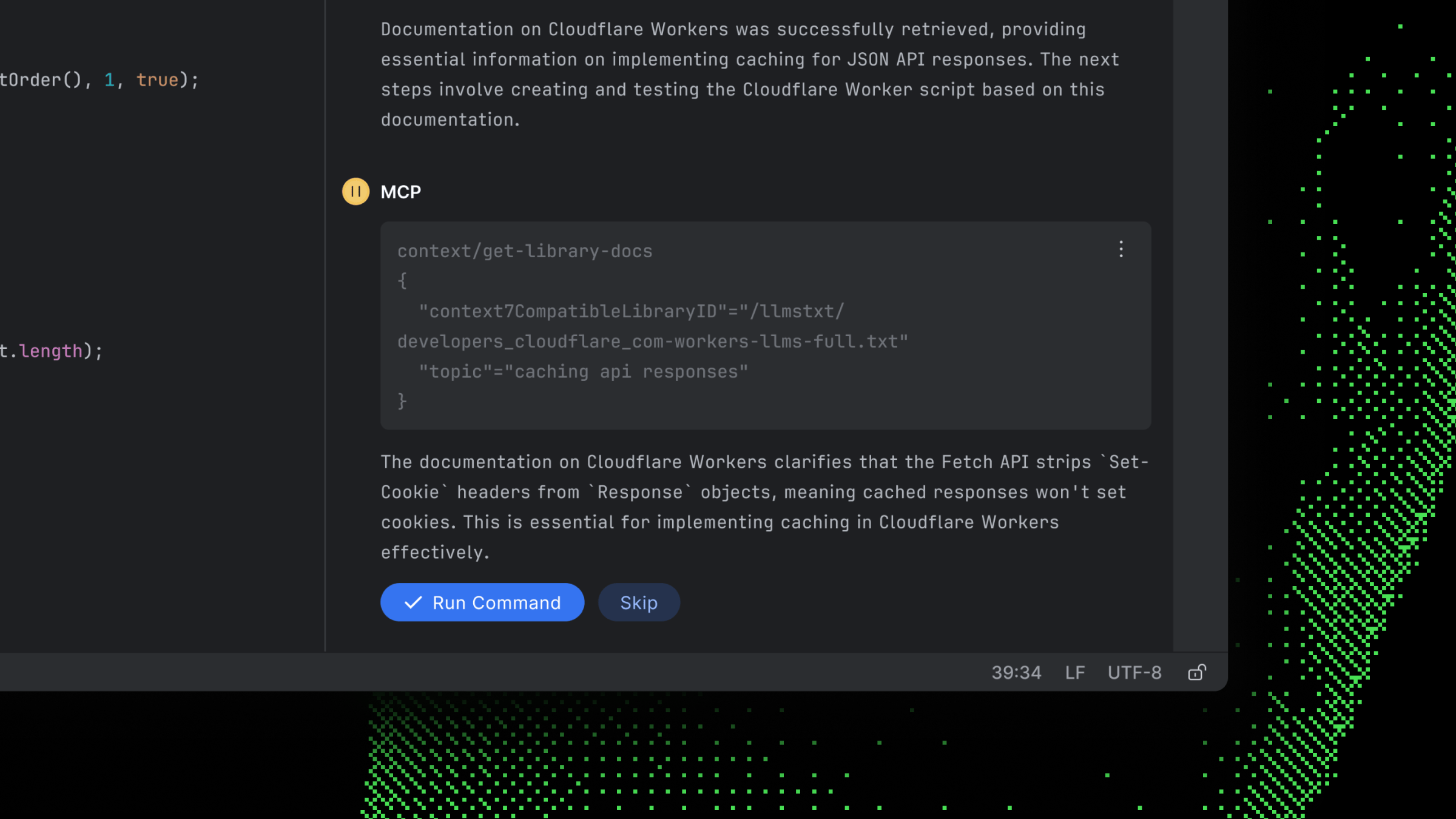Click the context/get-library-docs tool name
The height and width of the screenshot is (819, 1456).
(x=525, y=251)
